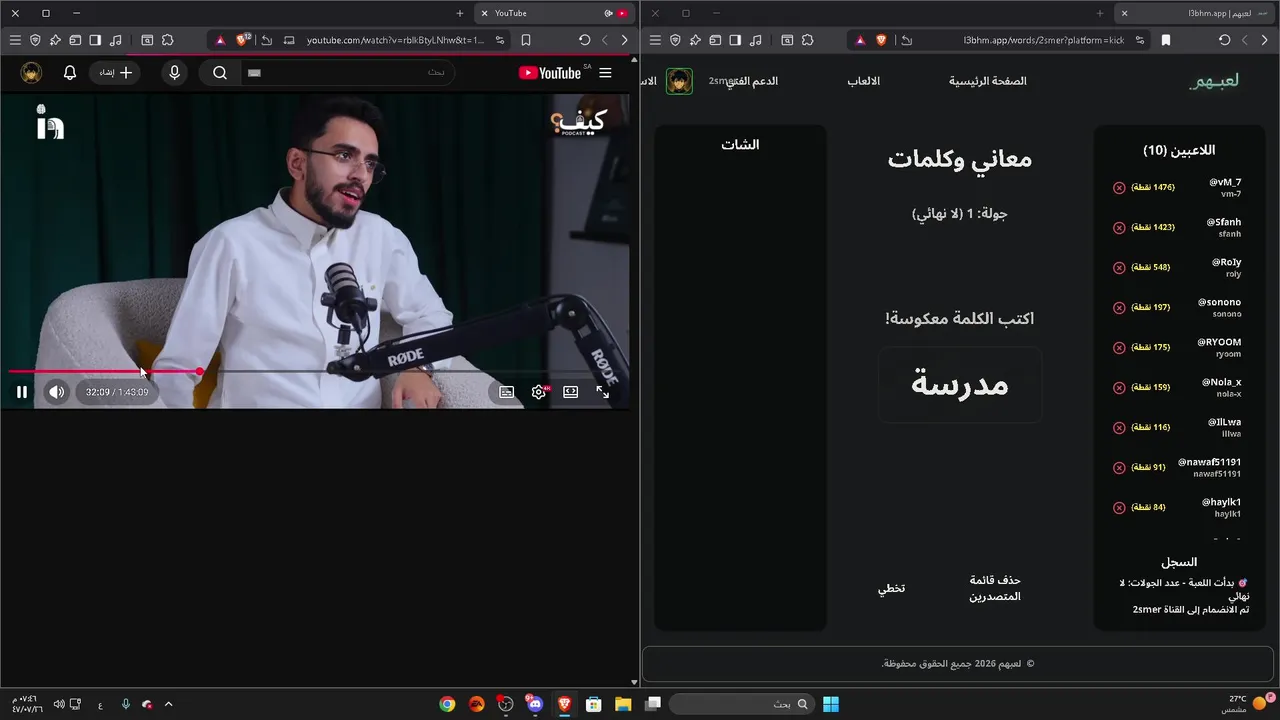Viewport: 1280px width, 720px height.
Task: Reload the l3bhm.app page
Action: [1225, 40]
